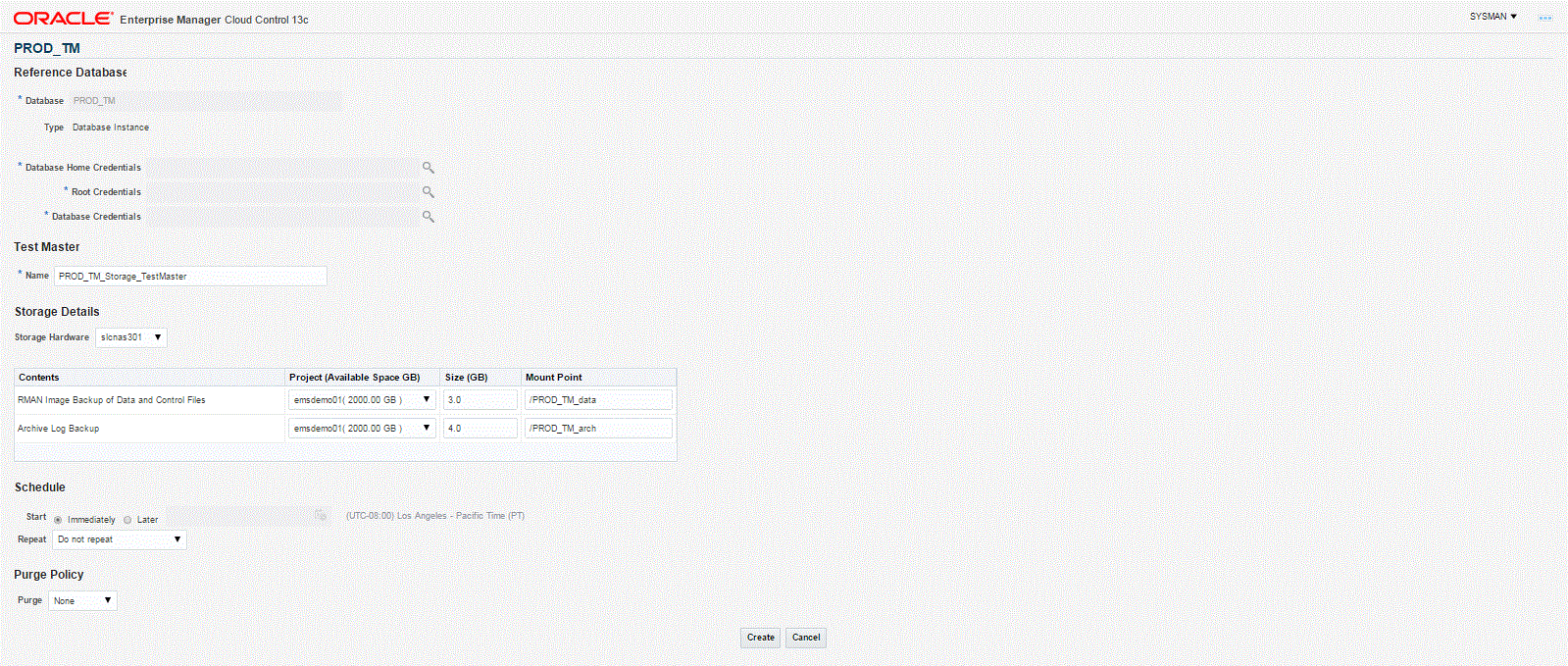
Task: Click the Los Angeles Pacific Time text
Action: pyautogui.click(x=435, y=516)
